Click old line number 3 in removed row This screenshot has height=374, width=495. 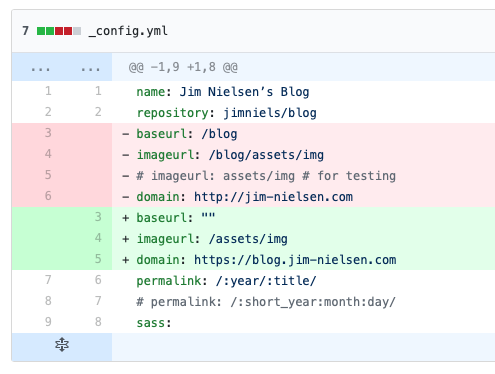(48, 133)
